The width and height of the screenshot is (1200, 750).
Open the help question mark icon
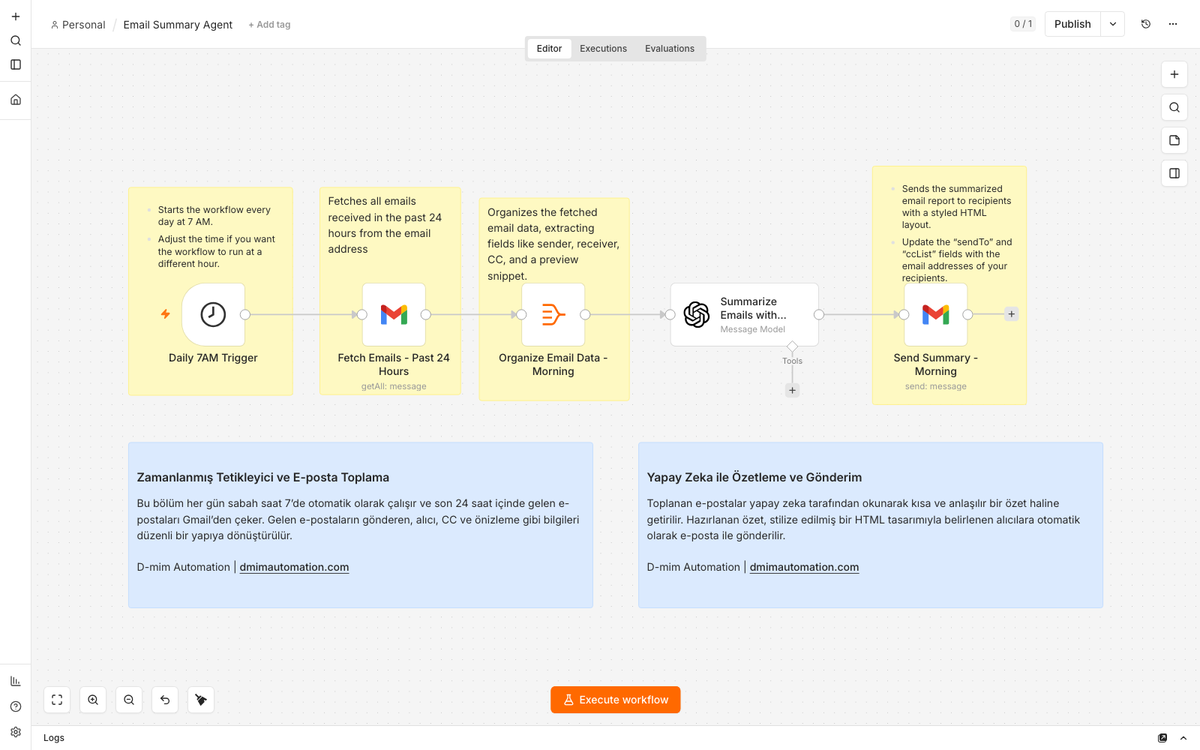(x=15, y=706)
